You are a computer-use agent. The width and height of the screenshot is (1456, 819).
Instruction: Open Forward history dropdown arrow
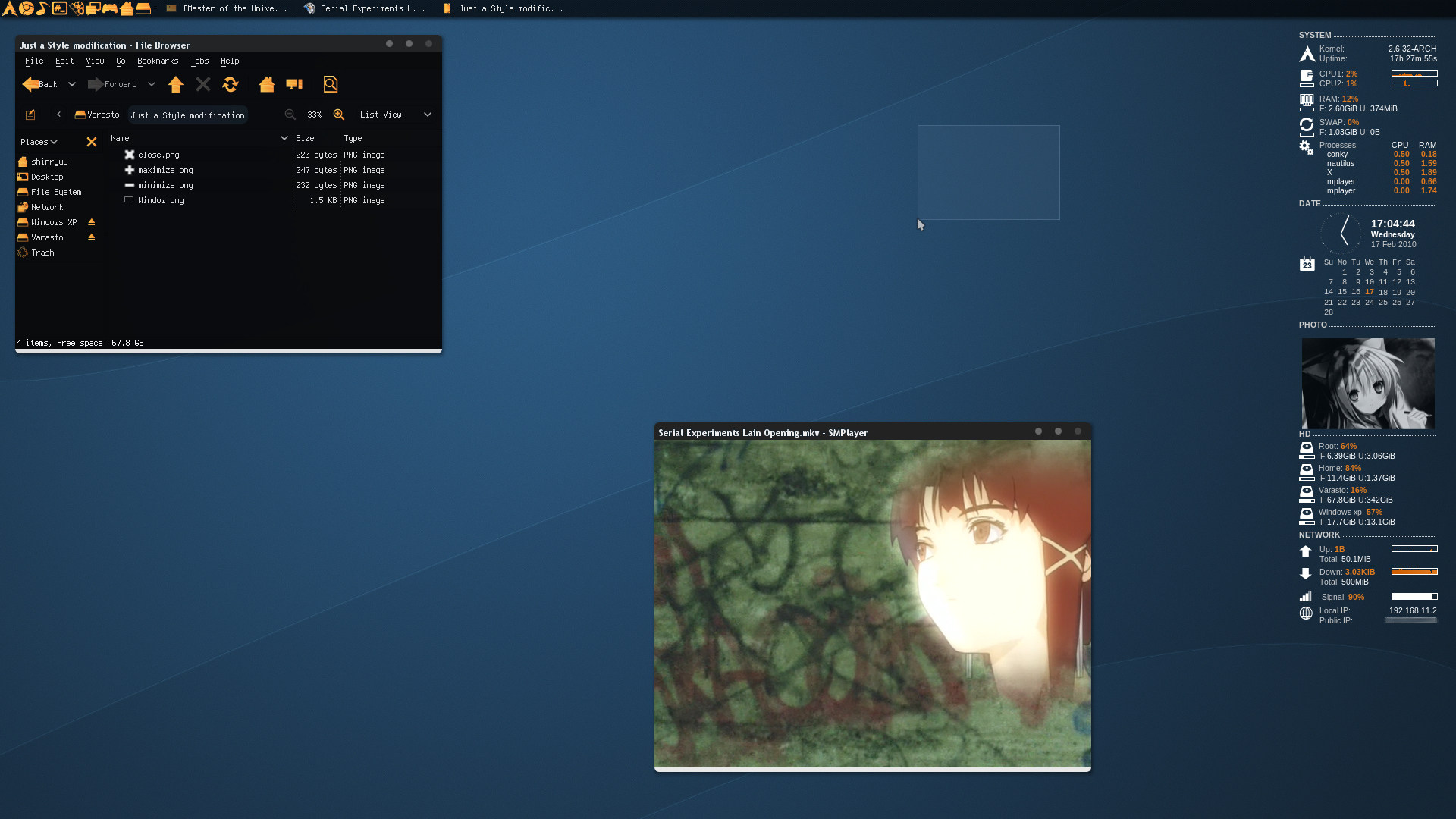click(152, 84)
